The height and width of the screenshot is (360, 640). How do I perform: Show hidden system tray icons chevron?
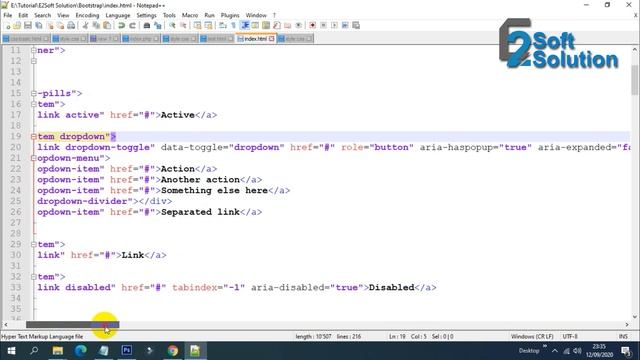555,351
